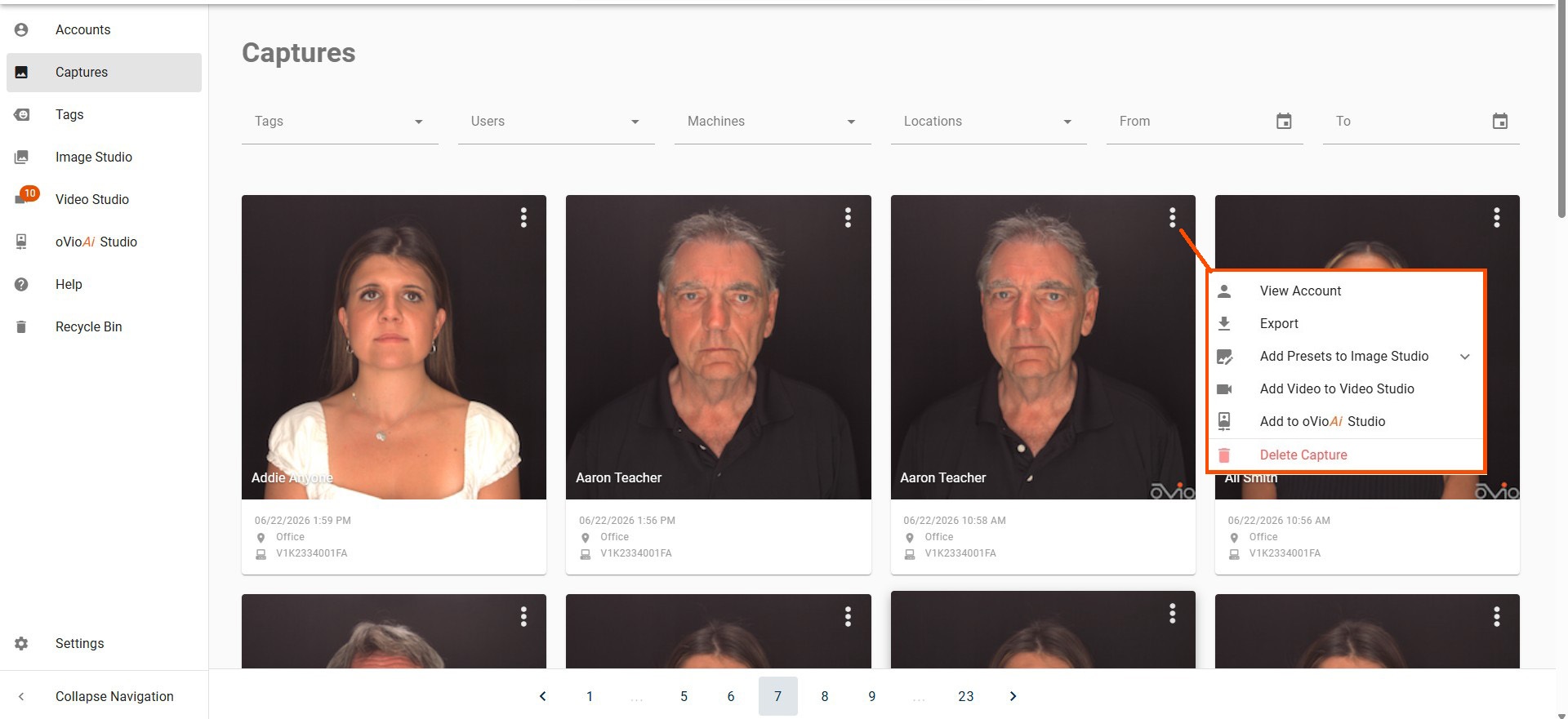
Task: Go to page 5
Action: click(684, 696)
